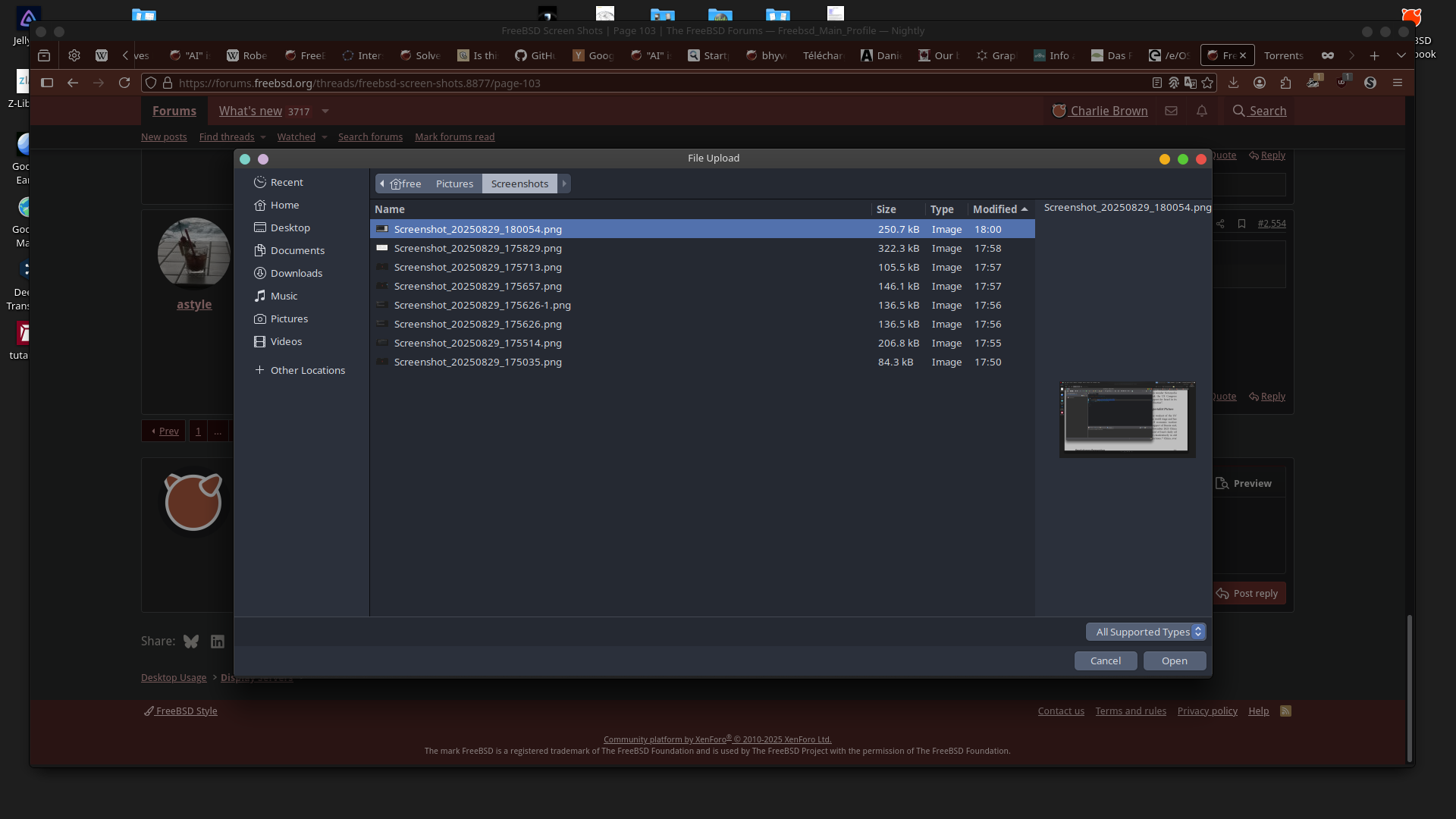1456x819 pixels.
Task: Bookmark this page with star icon
Action: (1207, 83)
